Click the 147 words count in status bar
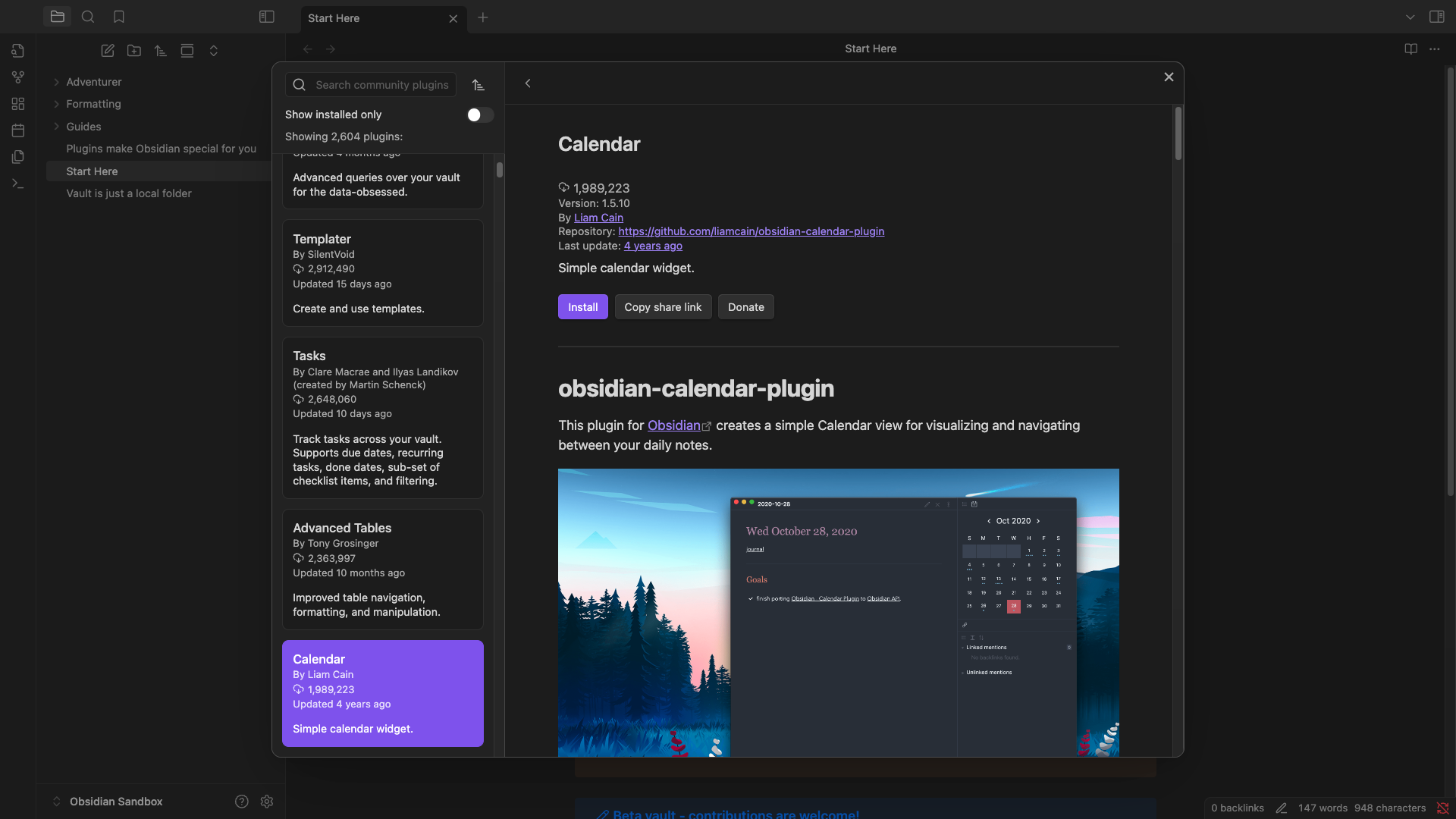The height and width of the screenshot is (819, 1456). 1323,808
